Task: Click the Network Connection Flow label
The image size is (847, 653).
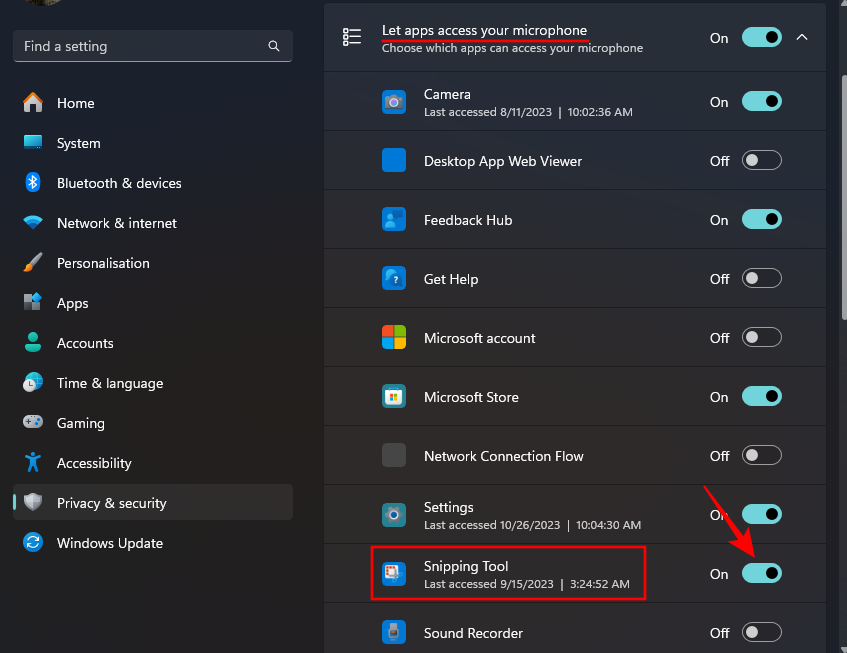Action: tap(503, 456)
